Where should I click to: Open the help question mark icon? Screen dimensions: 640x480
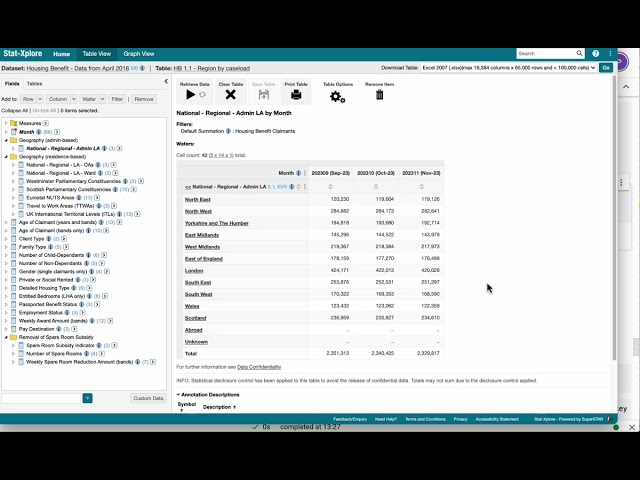pos(596,53)
